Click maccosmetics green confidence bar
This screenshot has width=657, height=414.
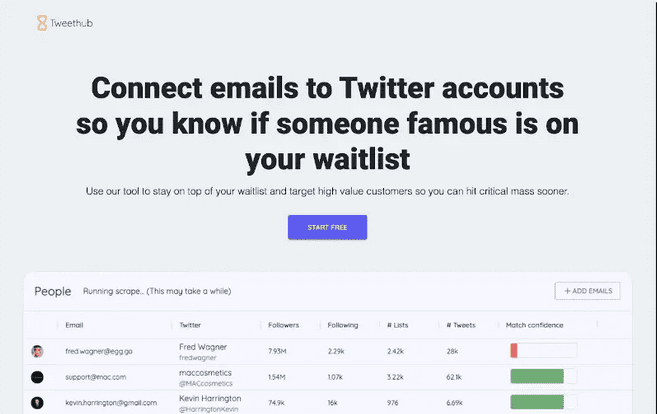coord(537,376)
